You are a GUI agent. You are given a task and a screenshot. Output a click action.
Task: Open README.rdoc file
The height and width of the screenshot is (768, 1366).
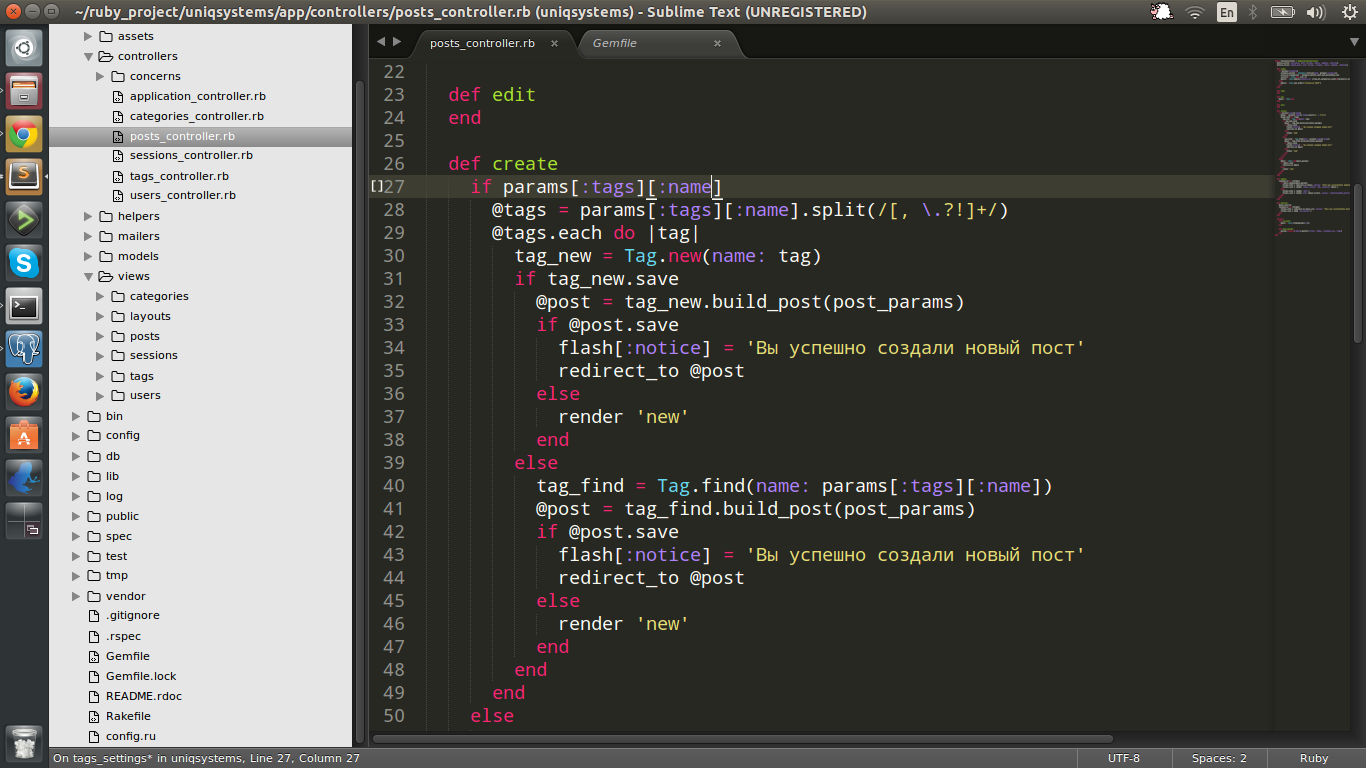pyautogui.click(x=144, y=696)
